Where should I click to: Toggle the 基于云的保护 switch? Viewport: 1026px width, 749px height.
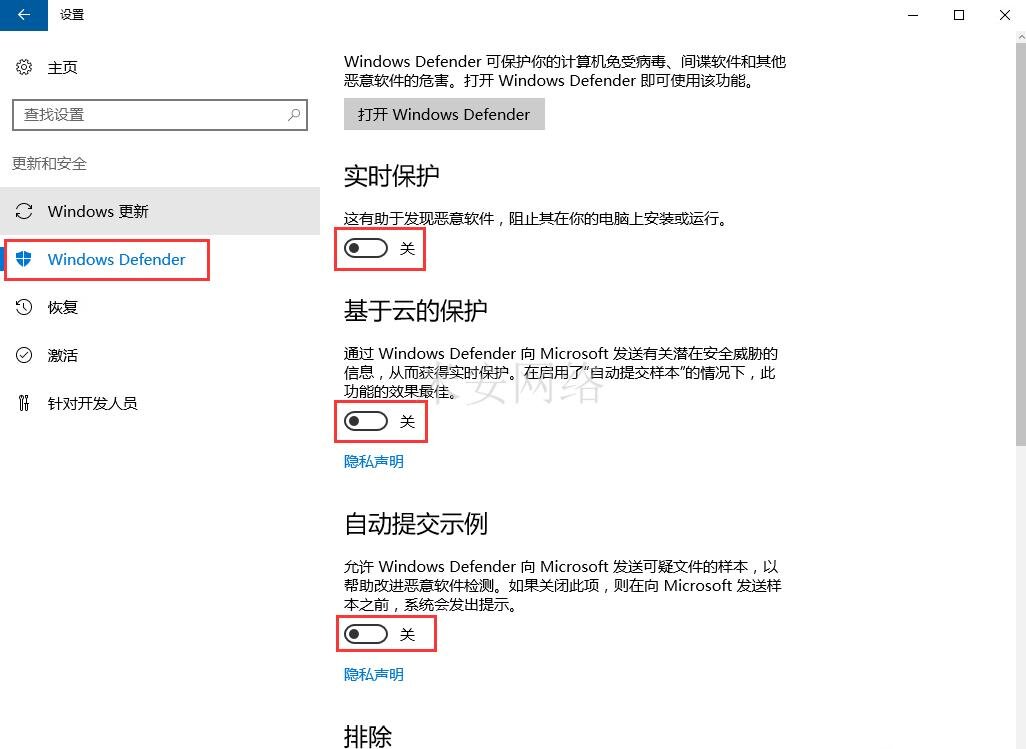pos(366,421)
